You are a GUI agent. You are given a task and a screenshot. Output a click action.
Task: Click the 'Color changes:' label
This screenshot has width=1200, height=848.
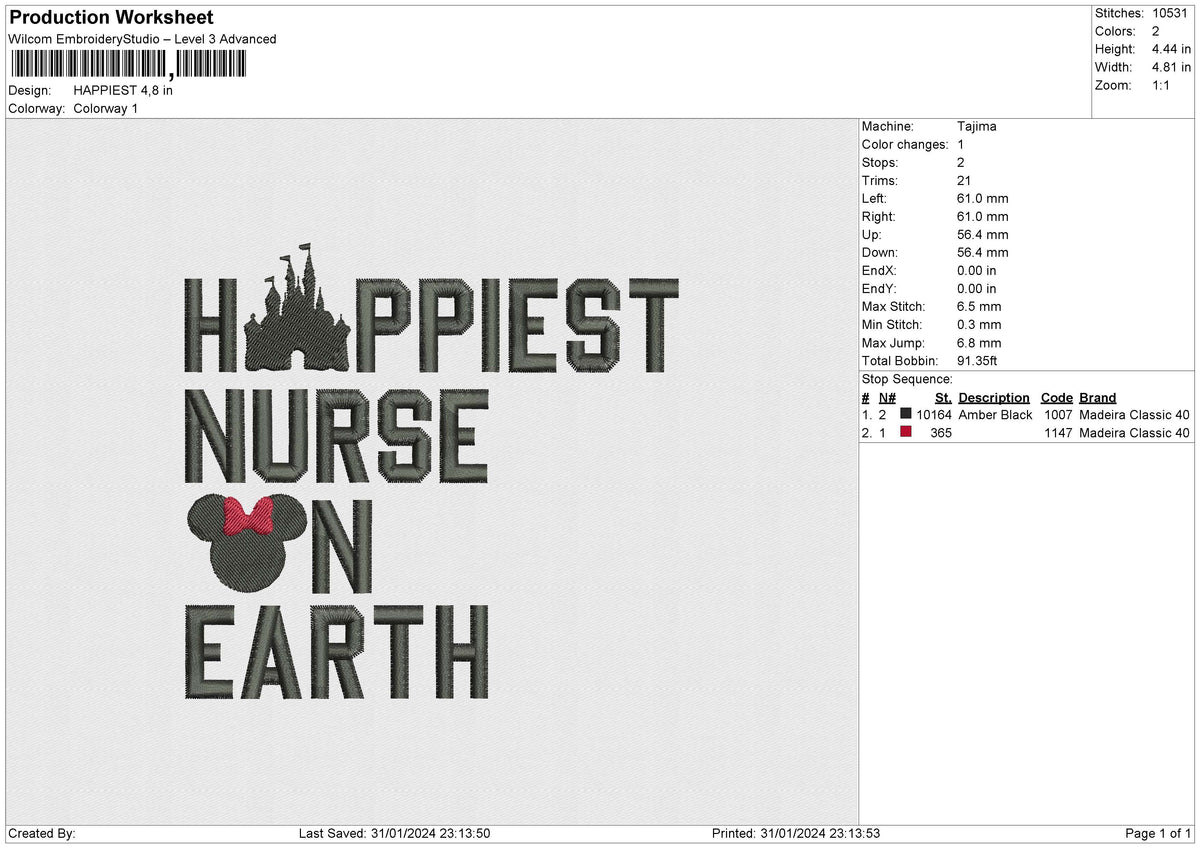tap(905, 144)
